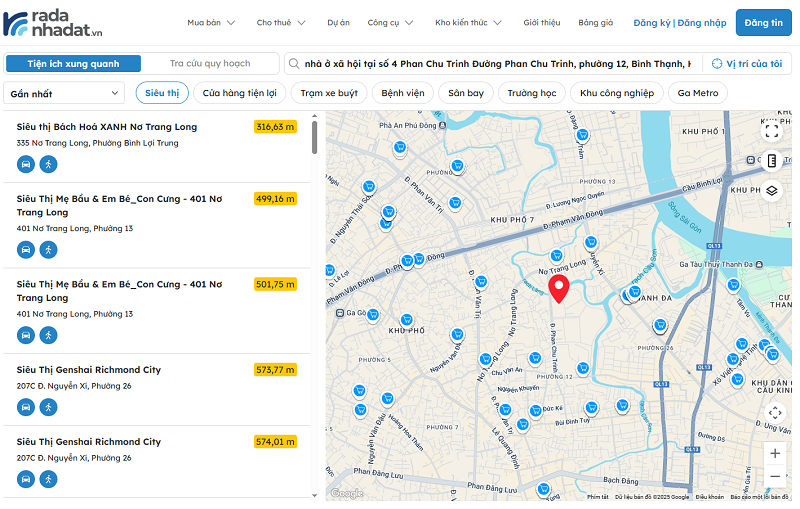Viewport: 800px width, 509px height.
Task: Switch to Tra cứu quy hoạch tab
Action: pyautogui.click(x=210, y=64)
